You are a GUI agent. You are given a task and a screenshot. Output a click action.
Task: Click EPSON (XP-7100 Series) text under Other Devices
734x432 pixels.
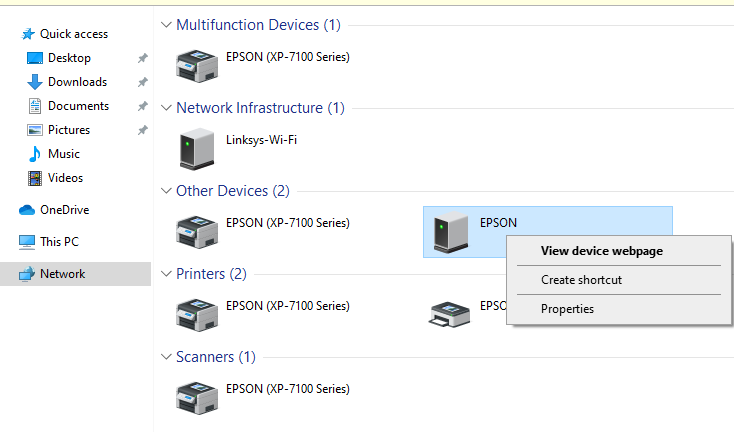click(x=288, y=223)
